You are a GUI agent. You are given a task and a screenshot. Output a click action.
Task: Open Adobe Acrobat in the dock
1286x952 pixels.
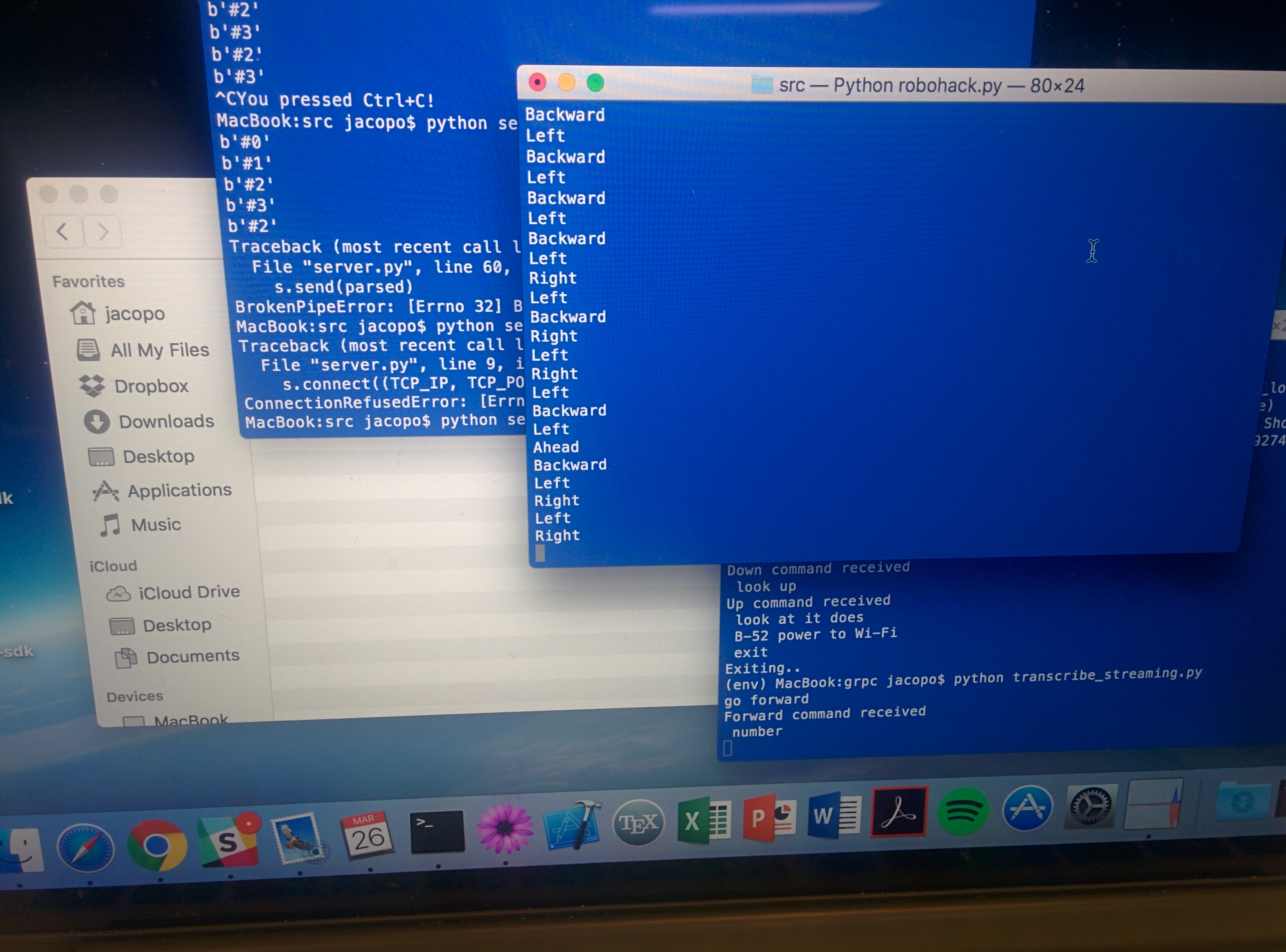[899, 813]
